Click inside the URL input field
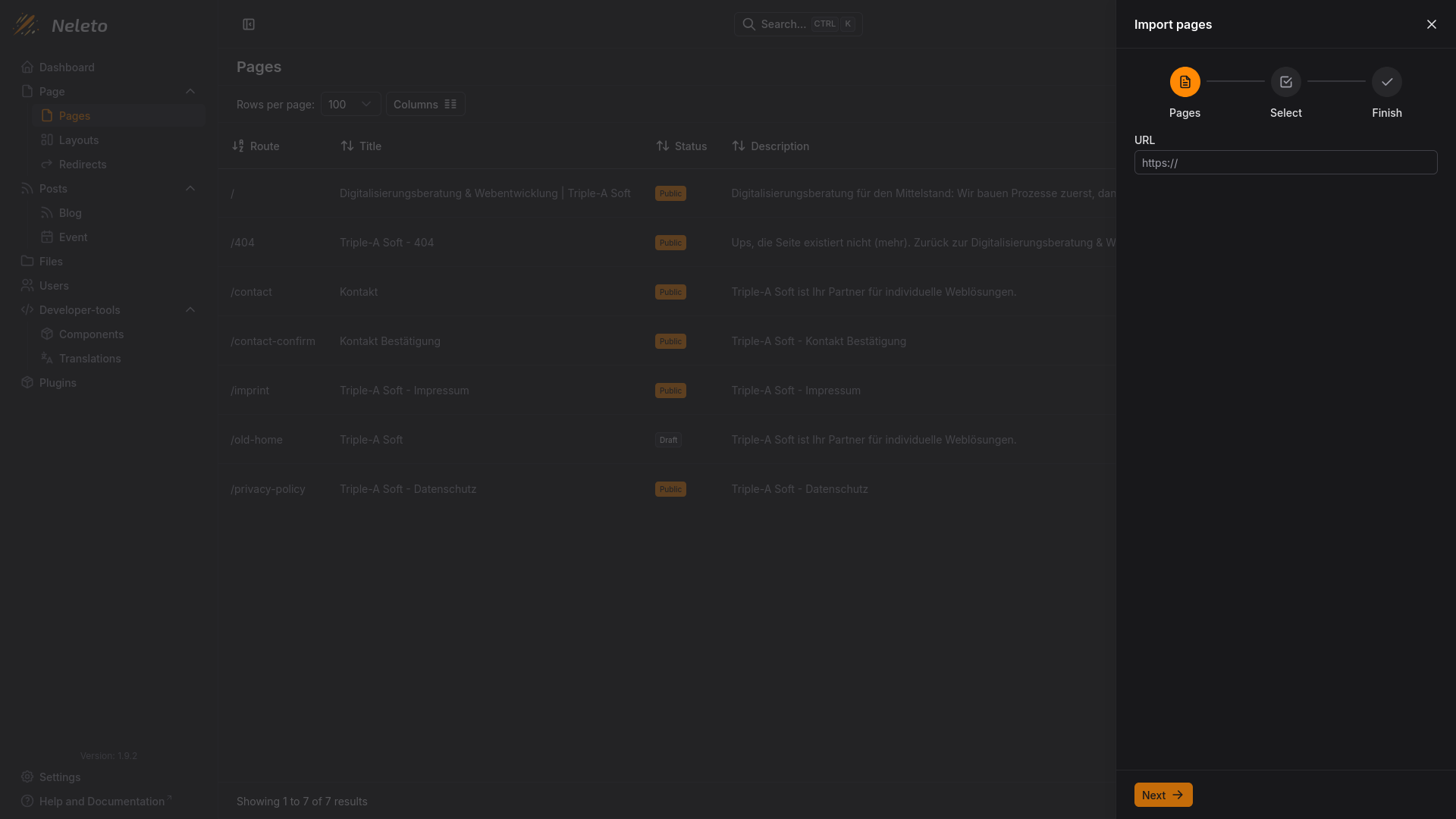Screen dimensions: 1456x819 (x=1285, y=162)
